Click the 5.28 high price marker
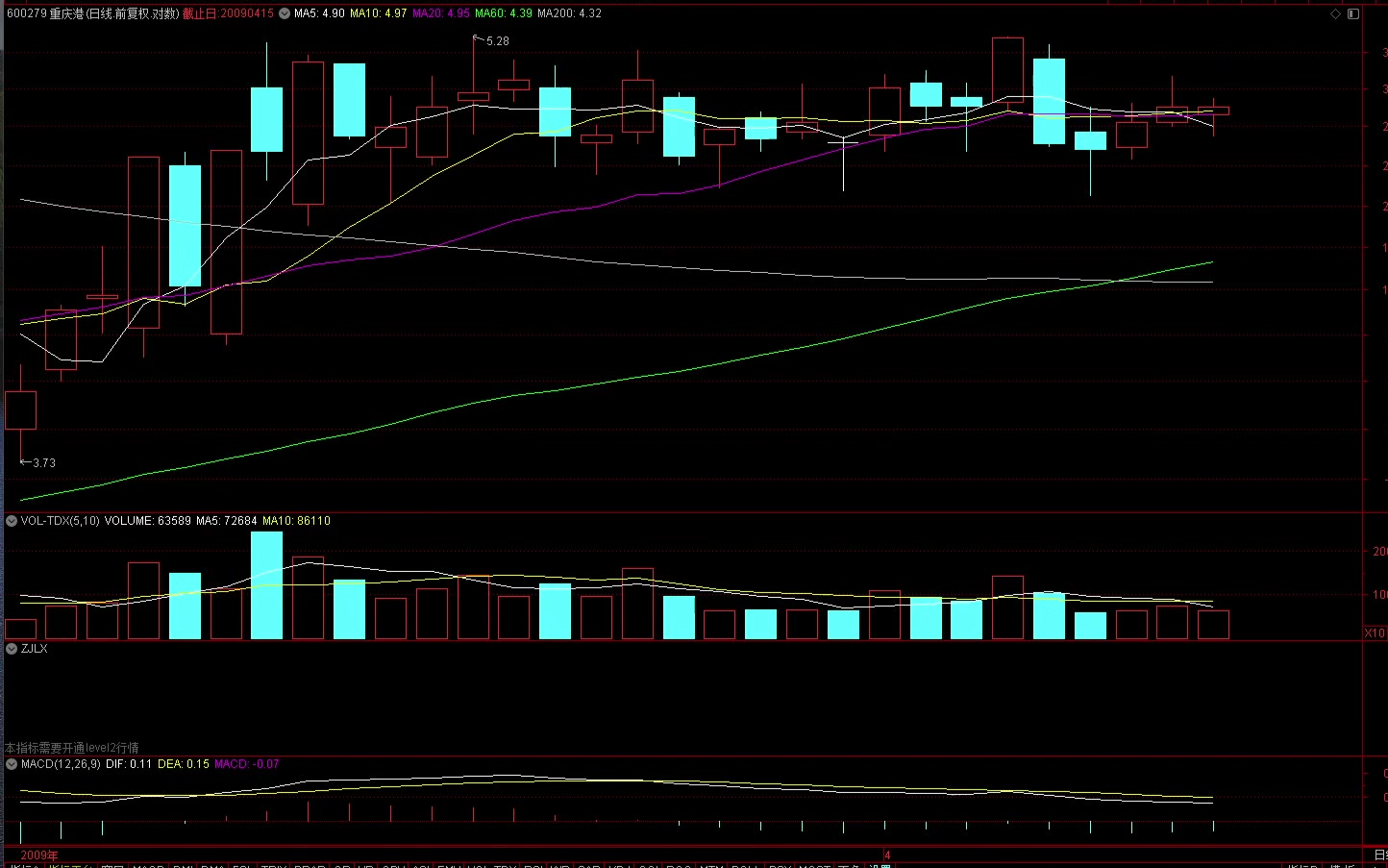1388x868 pixels. [497, 41]
